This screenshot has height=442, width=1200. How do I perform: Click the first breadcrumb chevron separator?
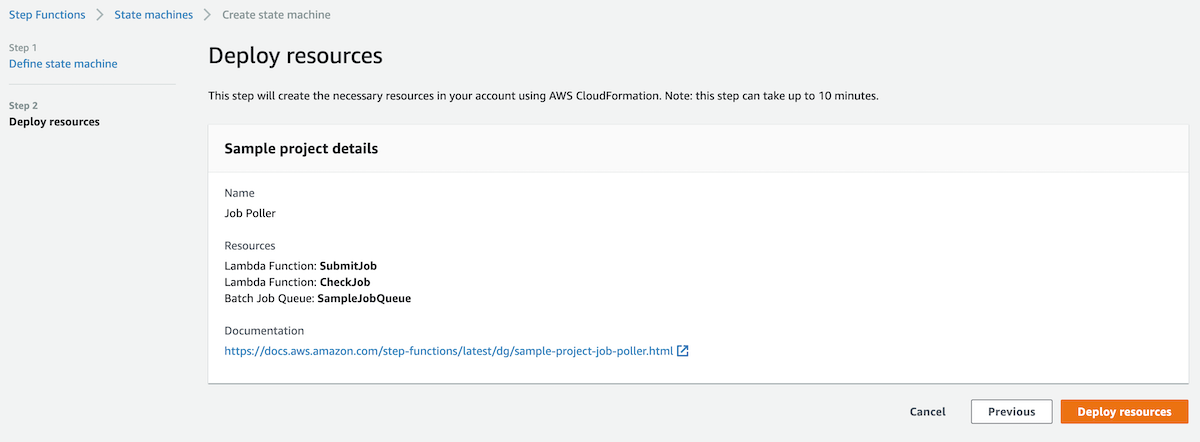coord(100,15)
